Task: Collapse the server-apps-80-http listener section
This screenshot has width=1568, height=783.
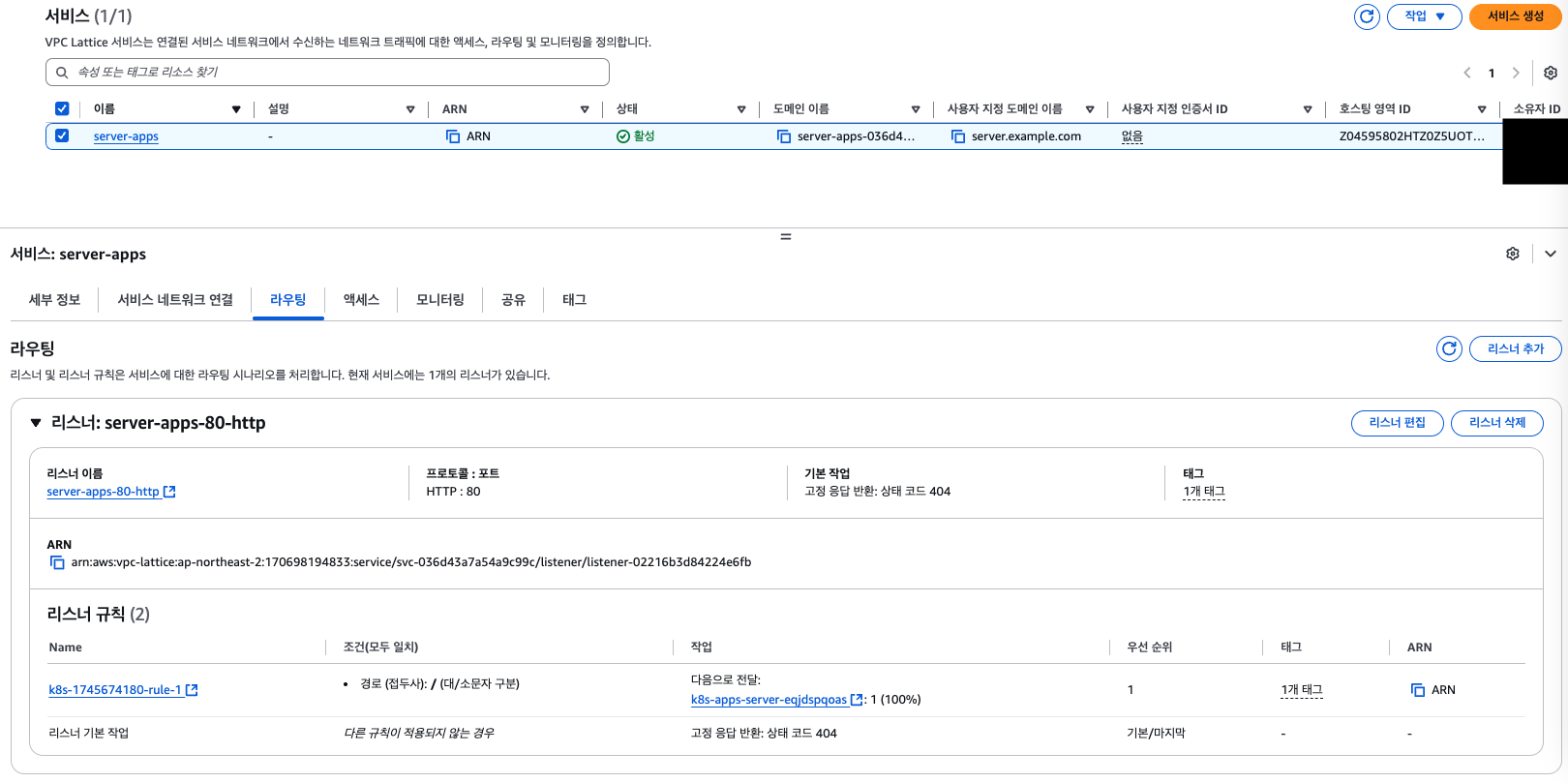Action: coord(36,423)
